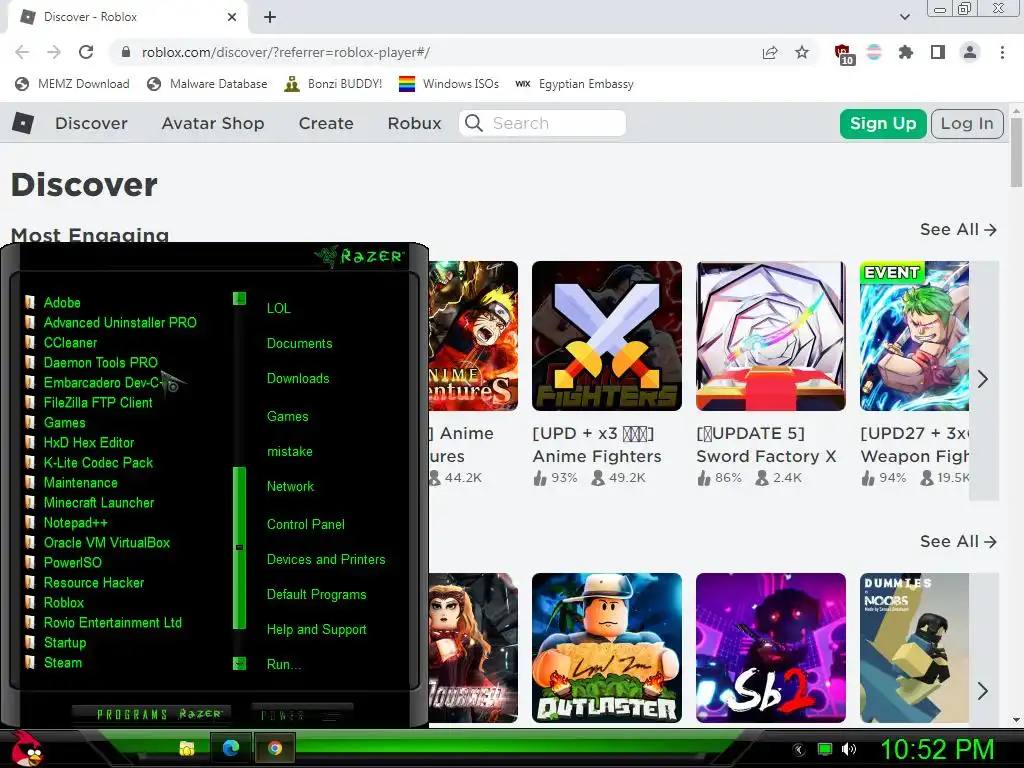The height and width of the screenshot is (768, 1024).
Task: Open the Avatar Shop nav item
Action: pos(213,123)
